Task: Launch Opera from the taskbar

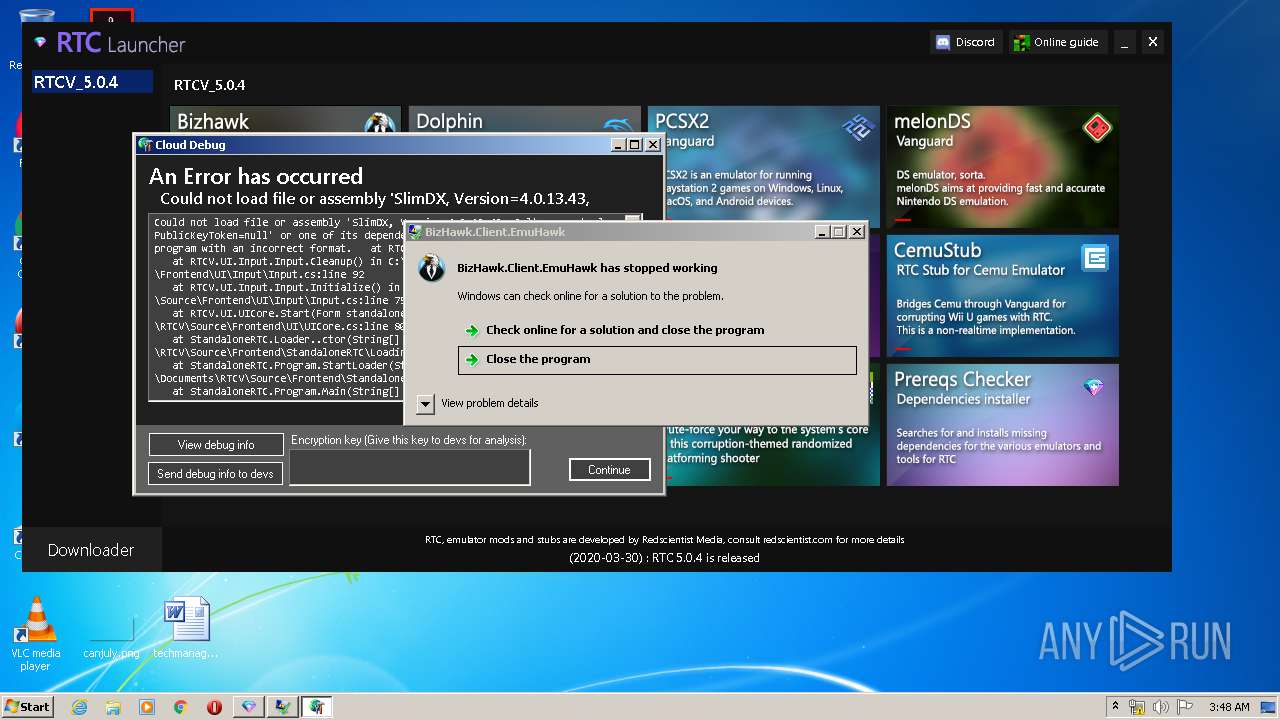Action: tap(214, 707)
